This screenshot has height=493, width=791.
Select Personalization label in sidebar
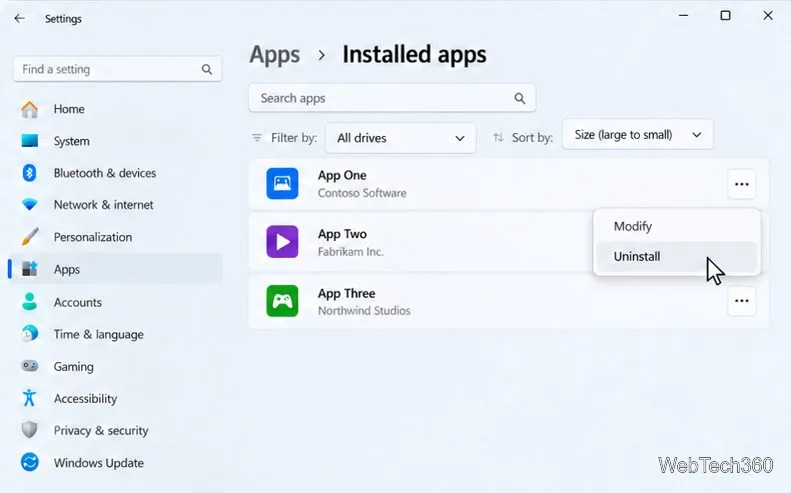[x=93, y=237]
